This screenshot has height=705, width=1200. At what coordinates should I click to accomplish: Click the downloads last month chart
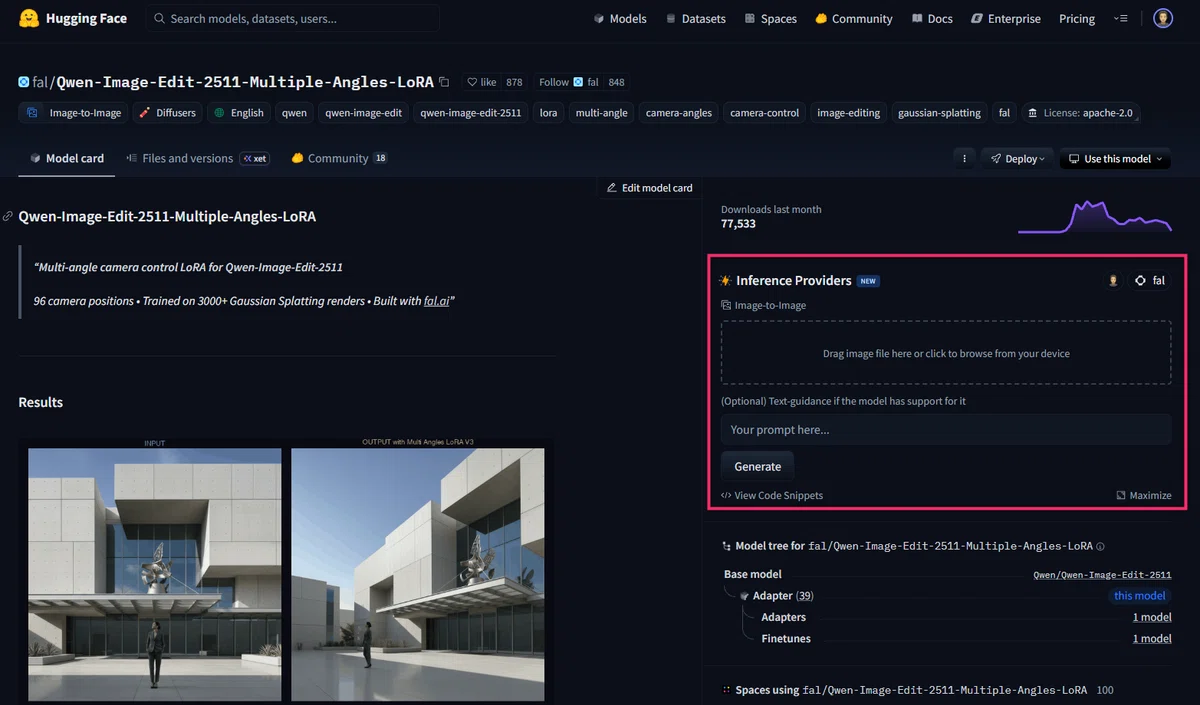coord(1094,217)
